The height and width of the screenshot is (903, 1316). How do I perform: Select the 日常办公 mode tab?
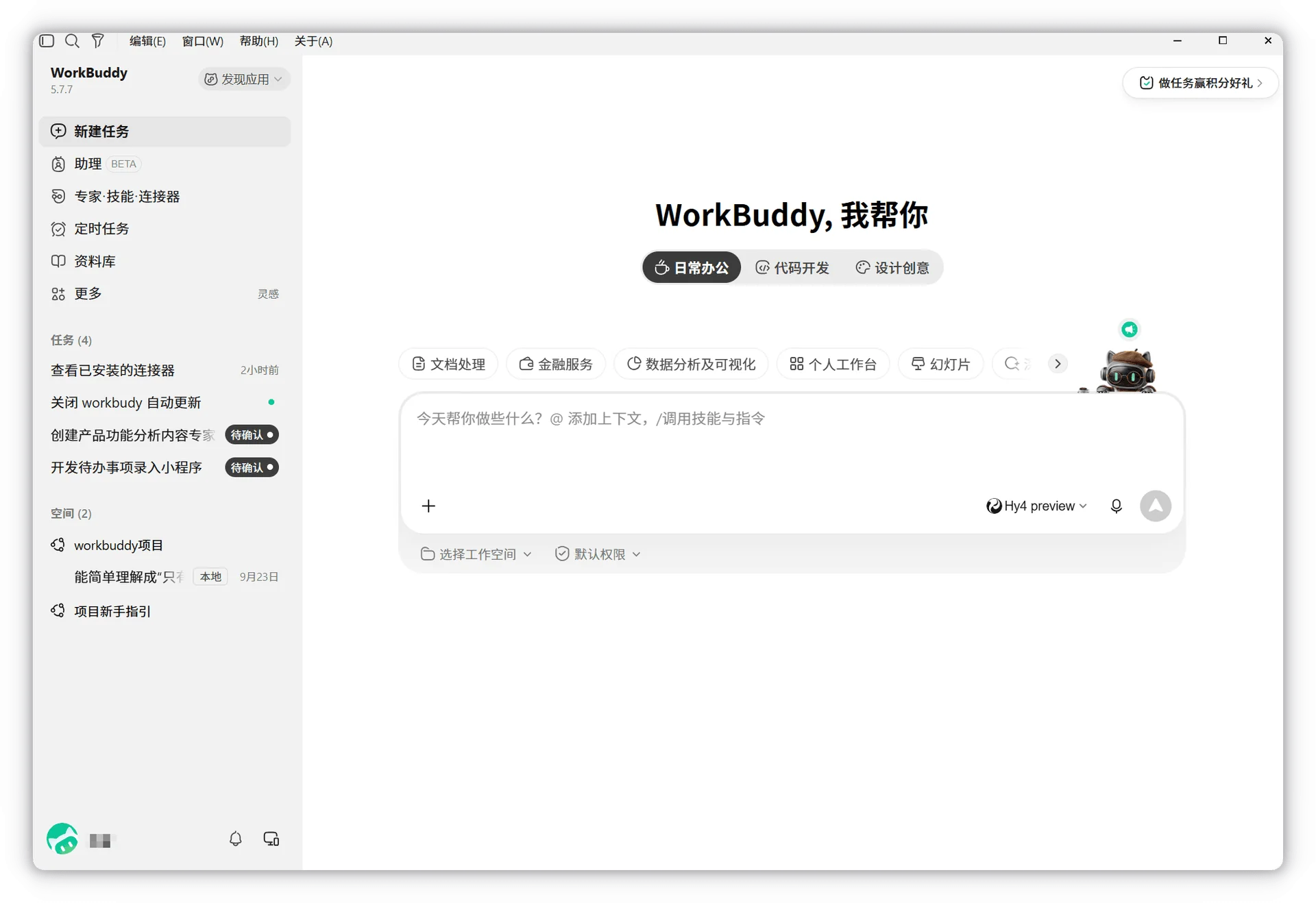tap(692, 267)
